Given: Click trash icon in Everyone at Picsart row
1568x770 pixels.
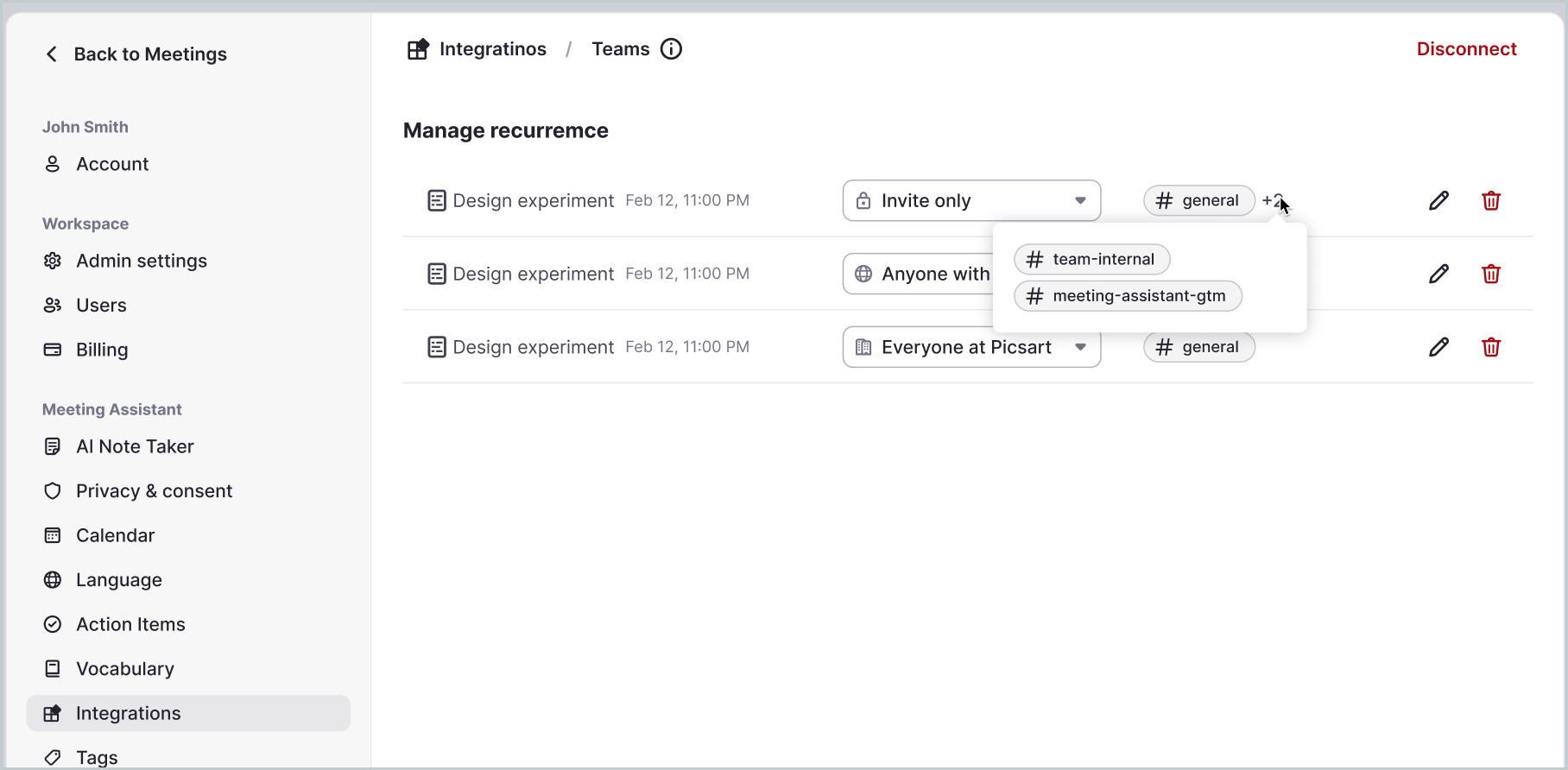Looking at the screenshot, I should pos(1490,347).
